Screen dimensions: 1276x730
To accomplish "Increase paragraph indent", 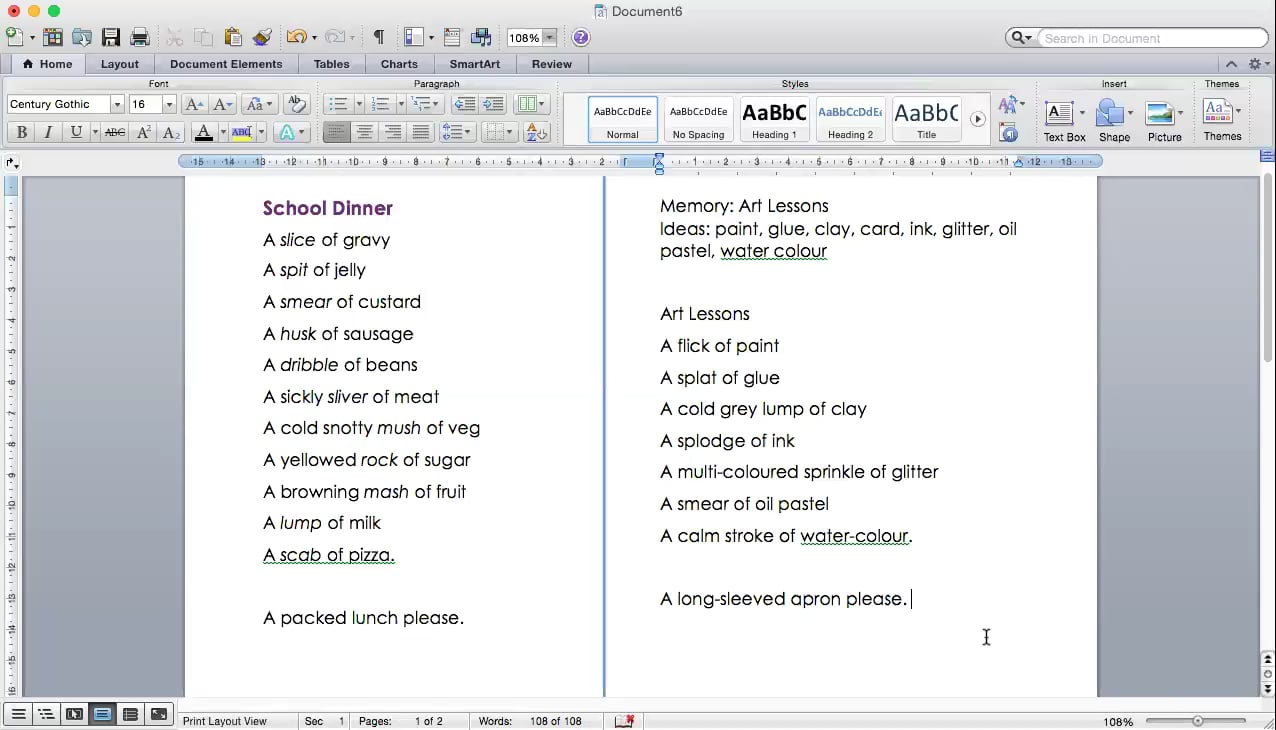I will coord(493,104).
